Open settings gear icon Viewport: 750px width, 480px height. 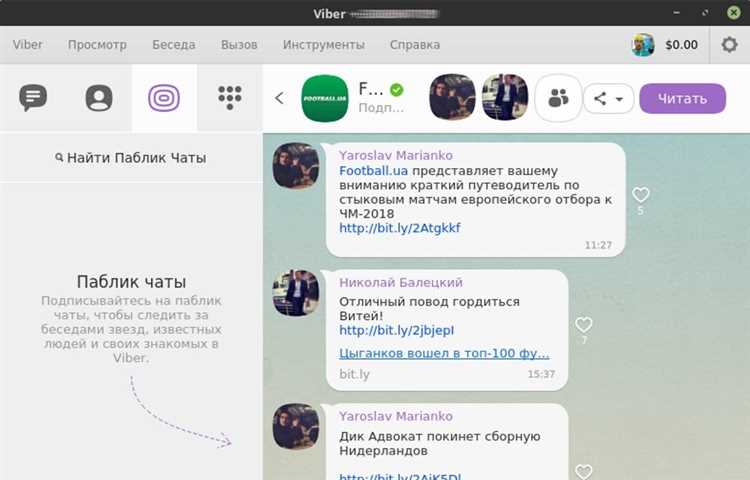point(729,45)
